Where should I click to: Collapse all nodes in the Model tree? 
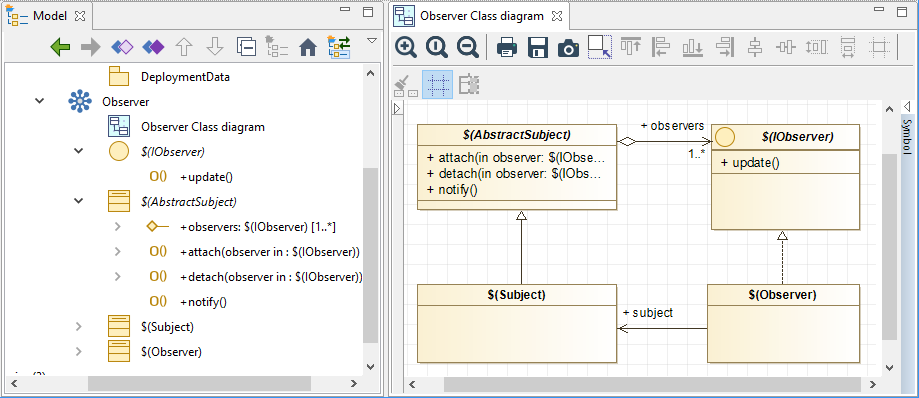(246, 47)
